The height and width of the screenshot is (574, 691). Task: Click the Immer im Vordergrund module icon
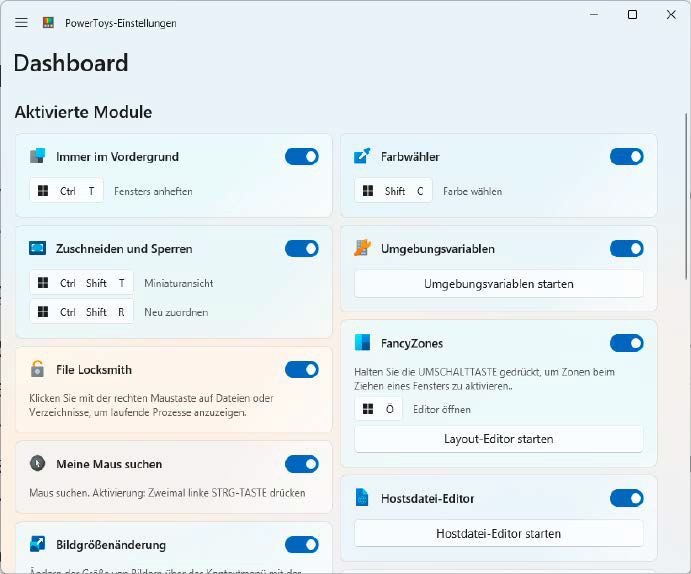pos(37,156)
